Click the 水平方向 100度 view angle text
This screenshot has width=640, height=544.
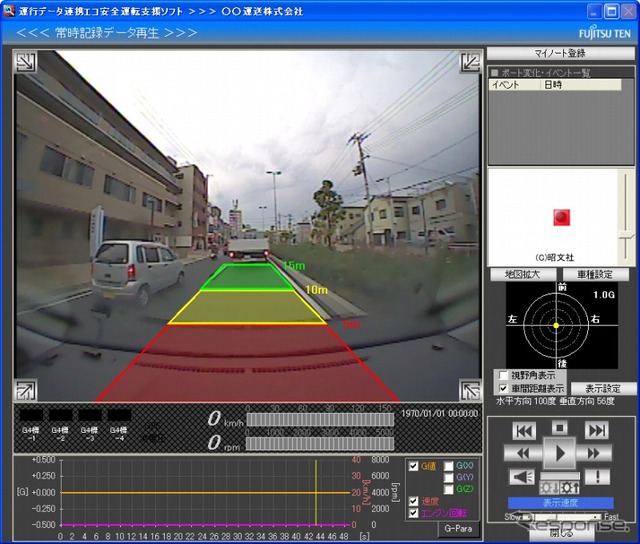526,401
